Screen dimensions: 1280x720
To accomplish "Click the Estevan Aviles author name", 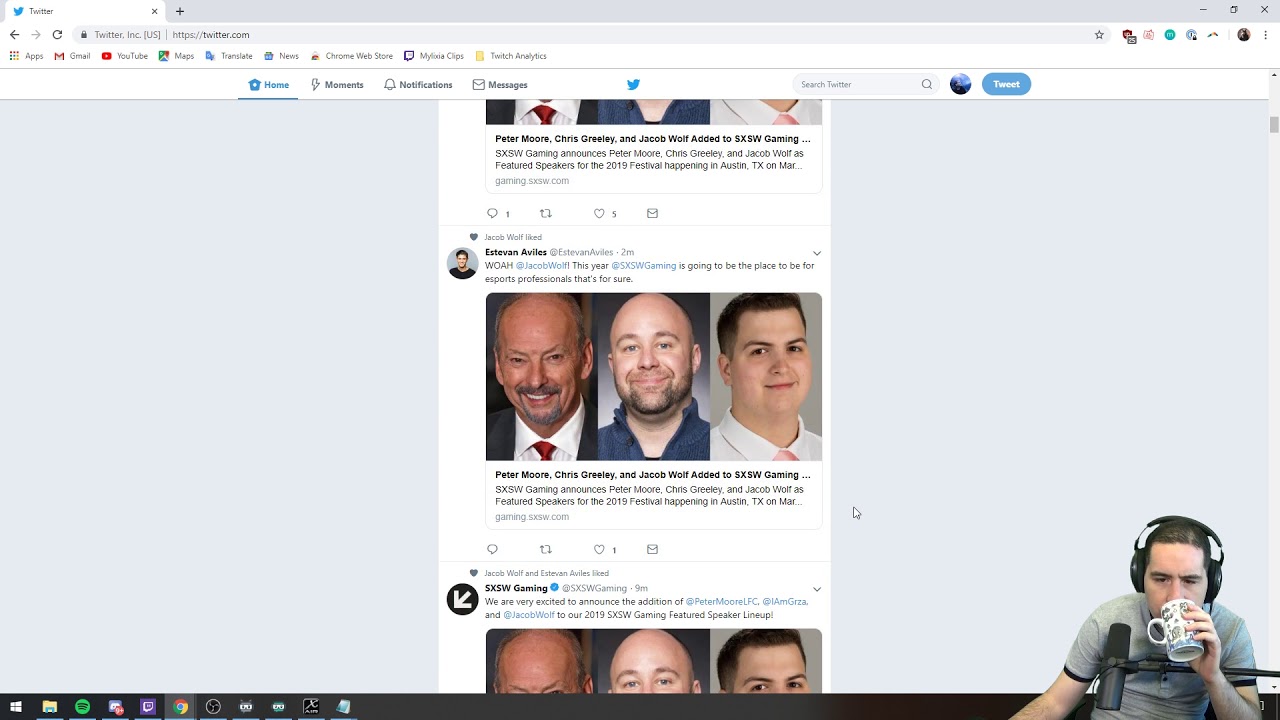I will [x=515, y=252].
